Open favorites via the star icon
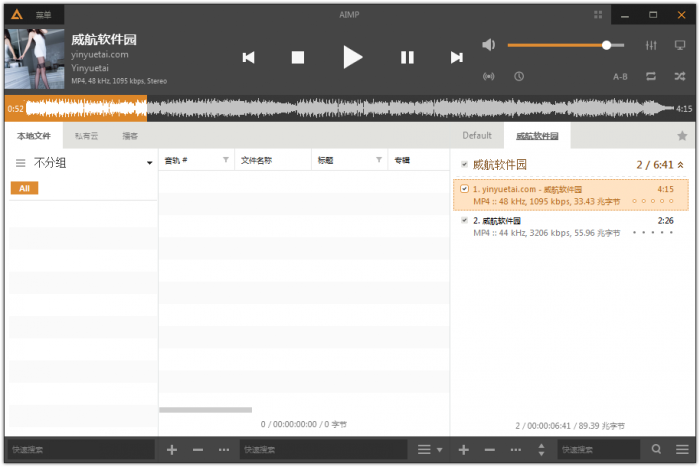Screen dimensions: 700x467 pos(682,136)
